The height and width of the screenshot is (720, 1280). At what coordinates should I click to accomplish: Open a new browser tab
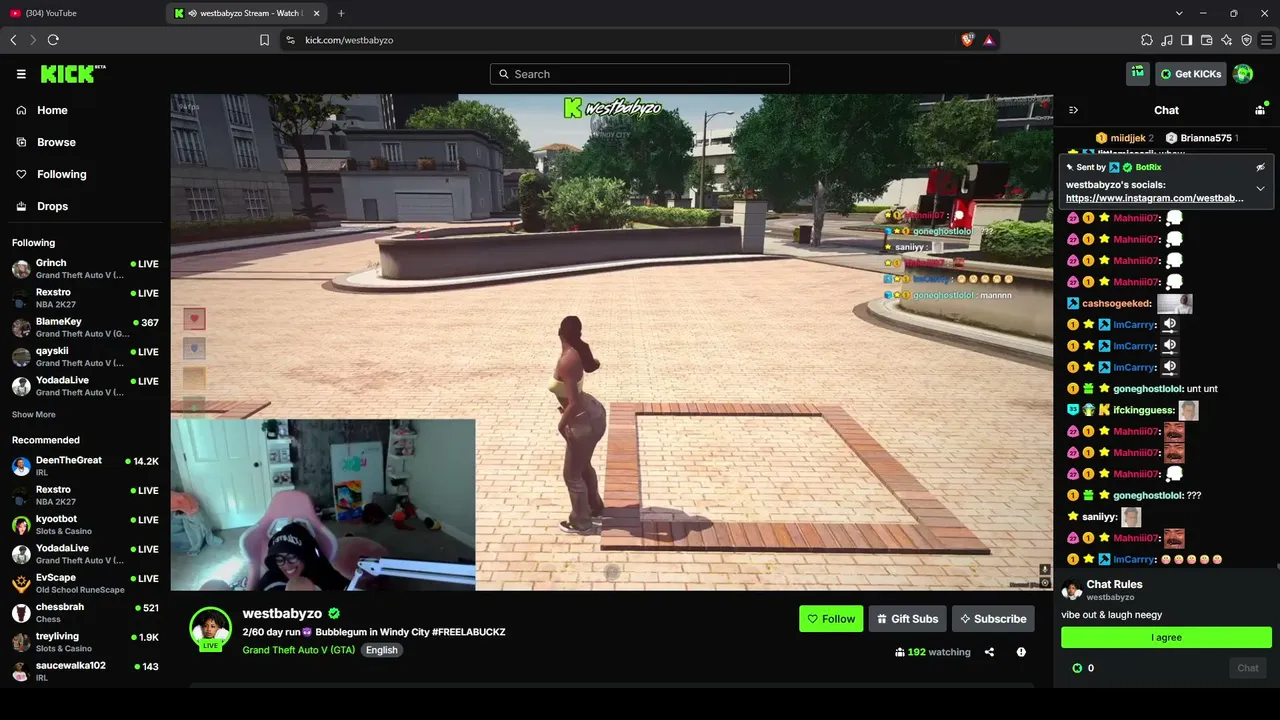pos(341,13)
